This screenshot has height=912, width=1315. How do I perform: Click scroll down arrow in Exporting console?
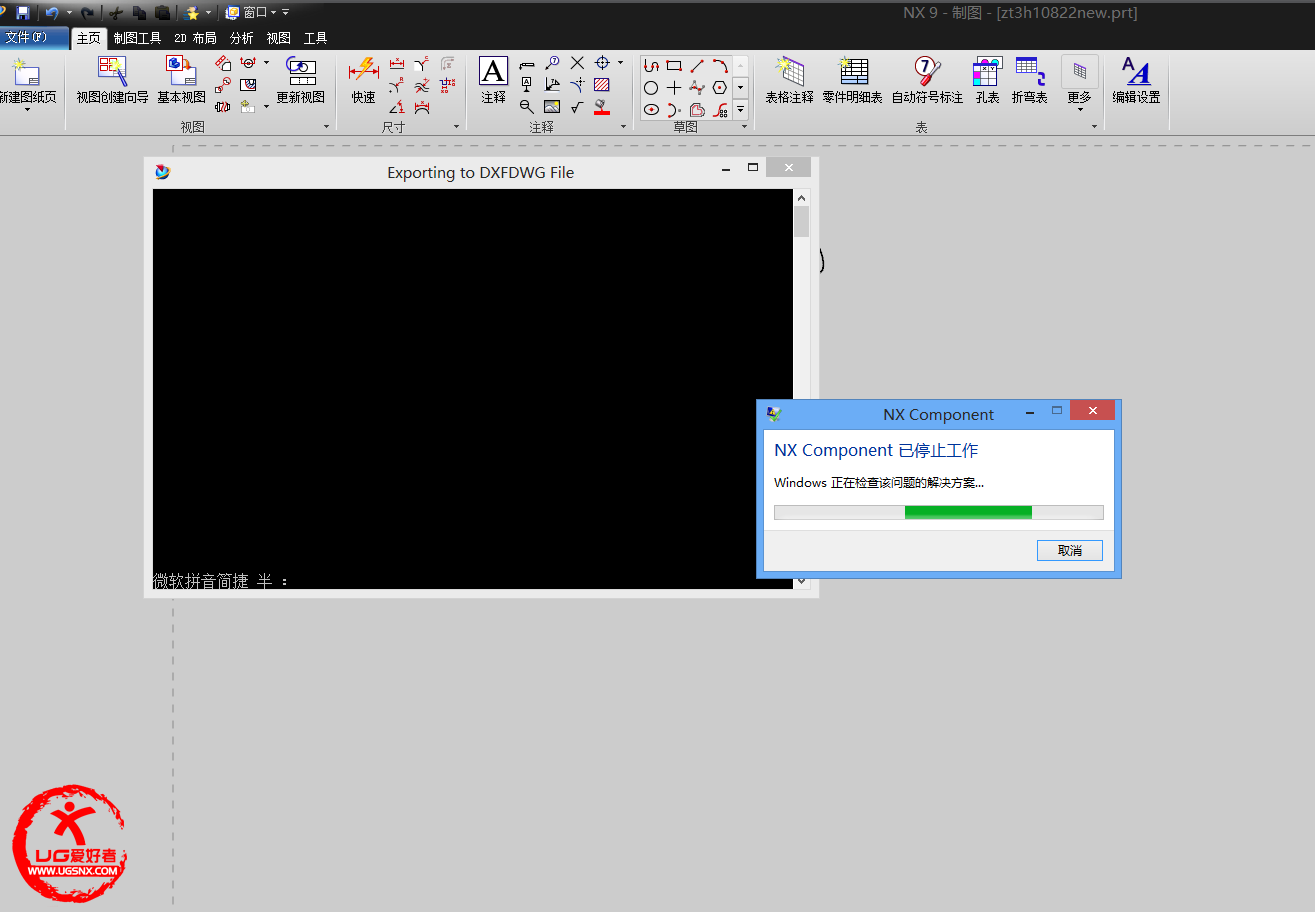pos(801,581)
